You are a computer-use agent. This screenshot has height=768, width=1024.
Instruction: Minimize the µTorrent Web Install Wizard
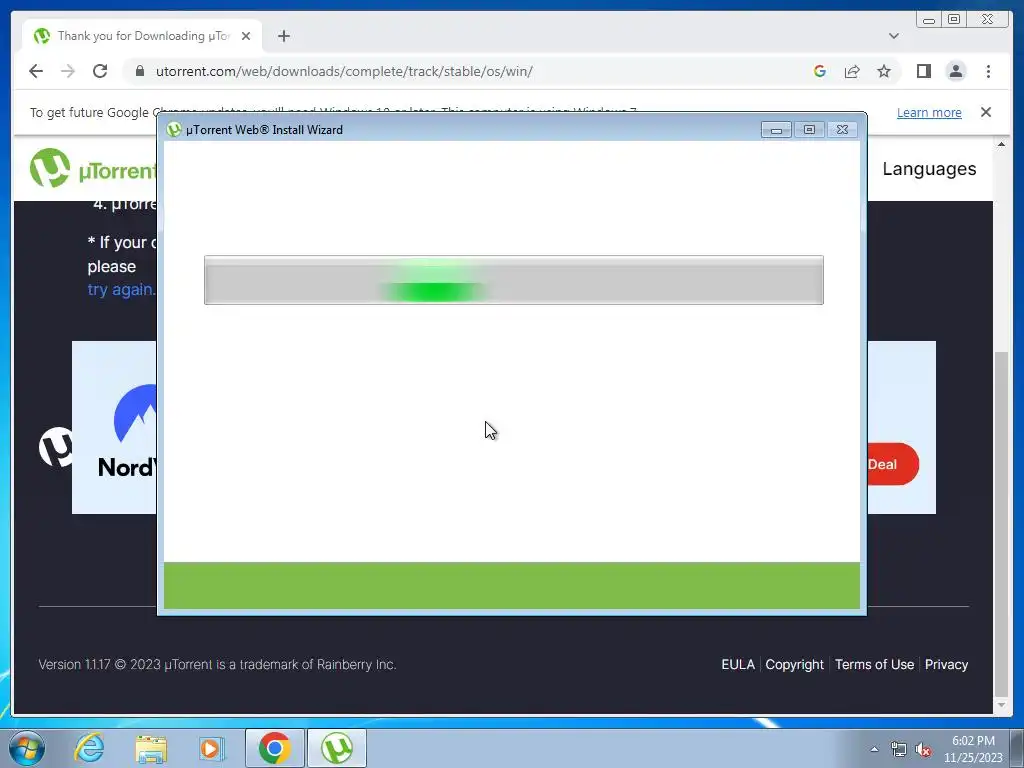(x=776, y=130)
